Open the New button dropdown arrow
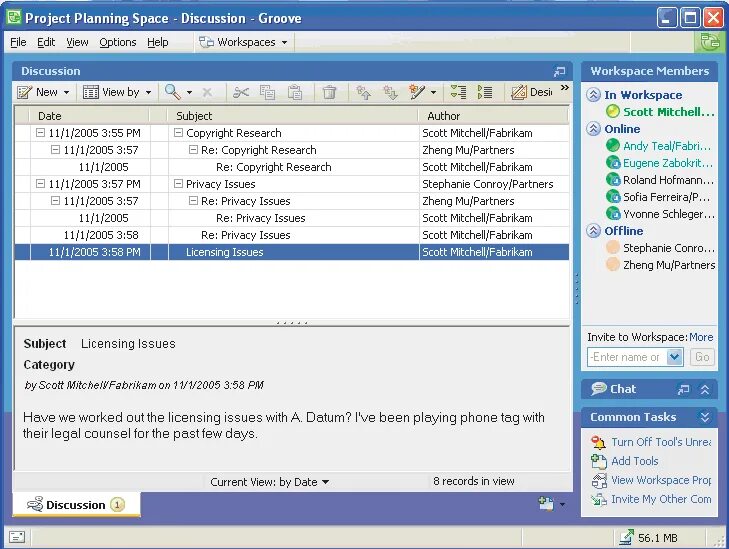The width and height of the screenshot is (729, 549). (66, 93)
